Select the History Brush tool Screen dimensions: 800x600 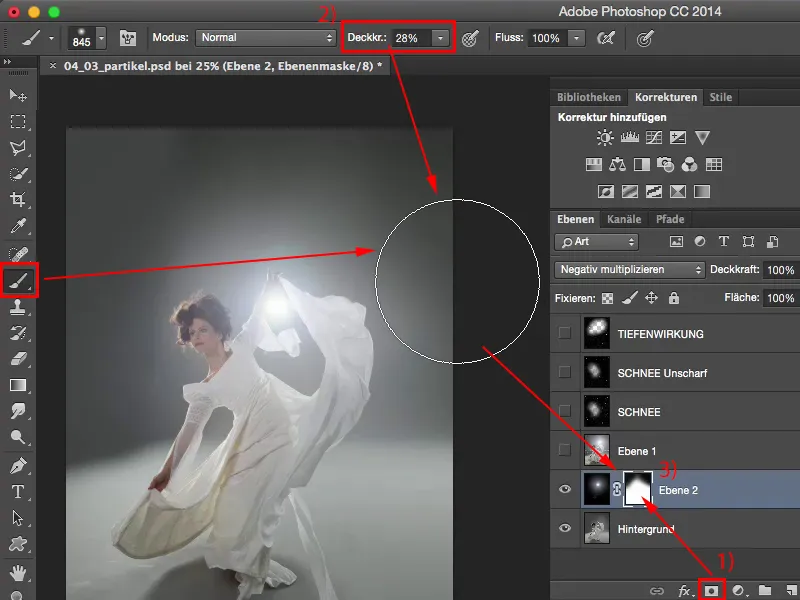click(18, 333)
